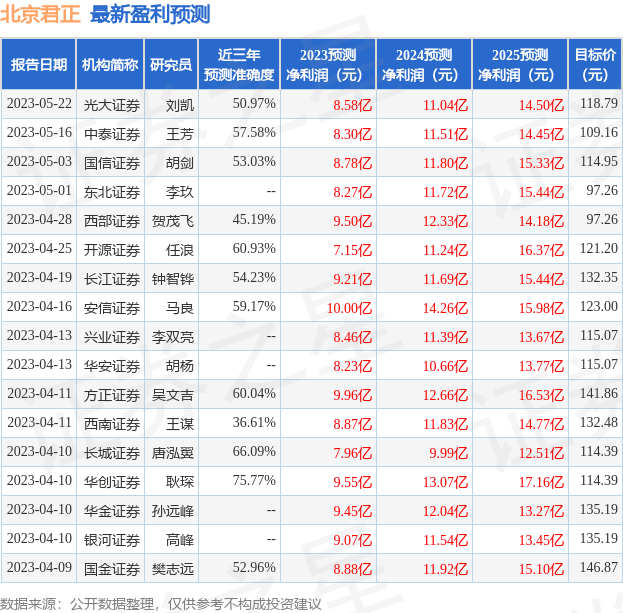
Task: Click the 2025预测净利润 column header
Action: [x=520, y=65]
